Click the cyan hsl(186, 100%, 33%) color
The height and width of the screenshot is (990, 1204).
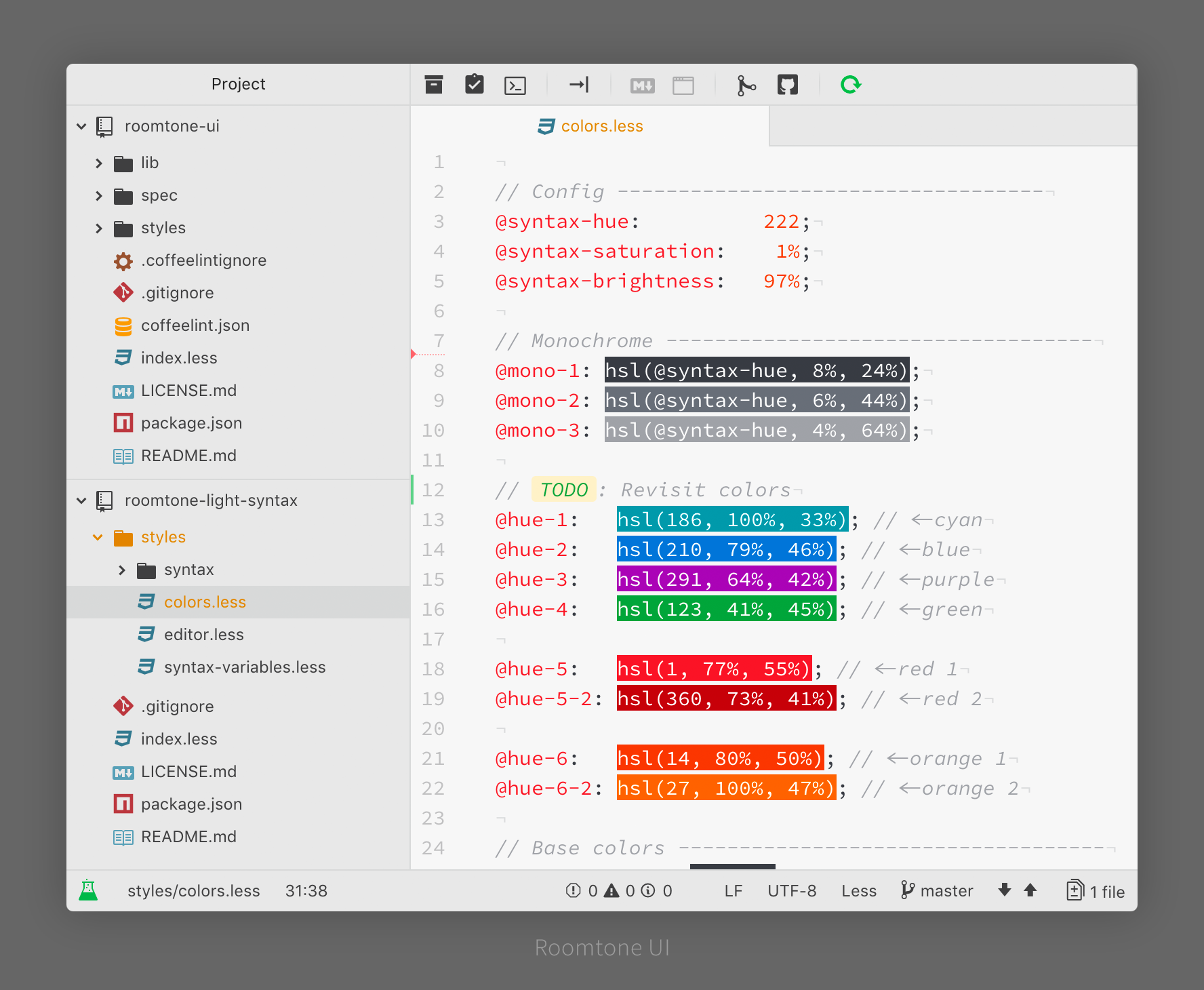coord(732,520)
